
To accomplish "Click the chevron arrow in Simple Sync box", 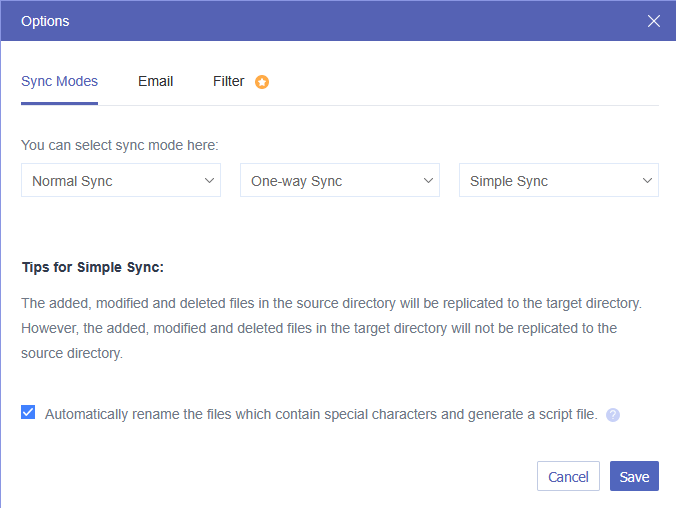I will pyautogui.click(x=647, y=181).
